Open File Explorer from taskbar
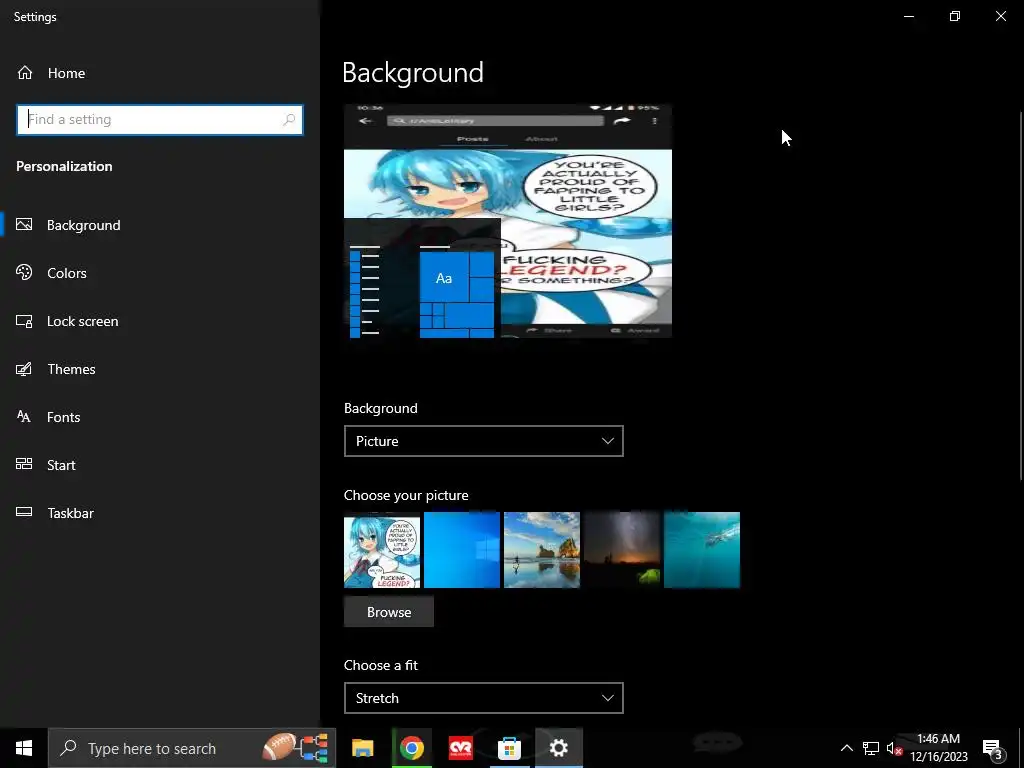Viewport: 1024px width, 768px height. pos(362,748)
